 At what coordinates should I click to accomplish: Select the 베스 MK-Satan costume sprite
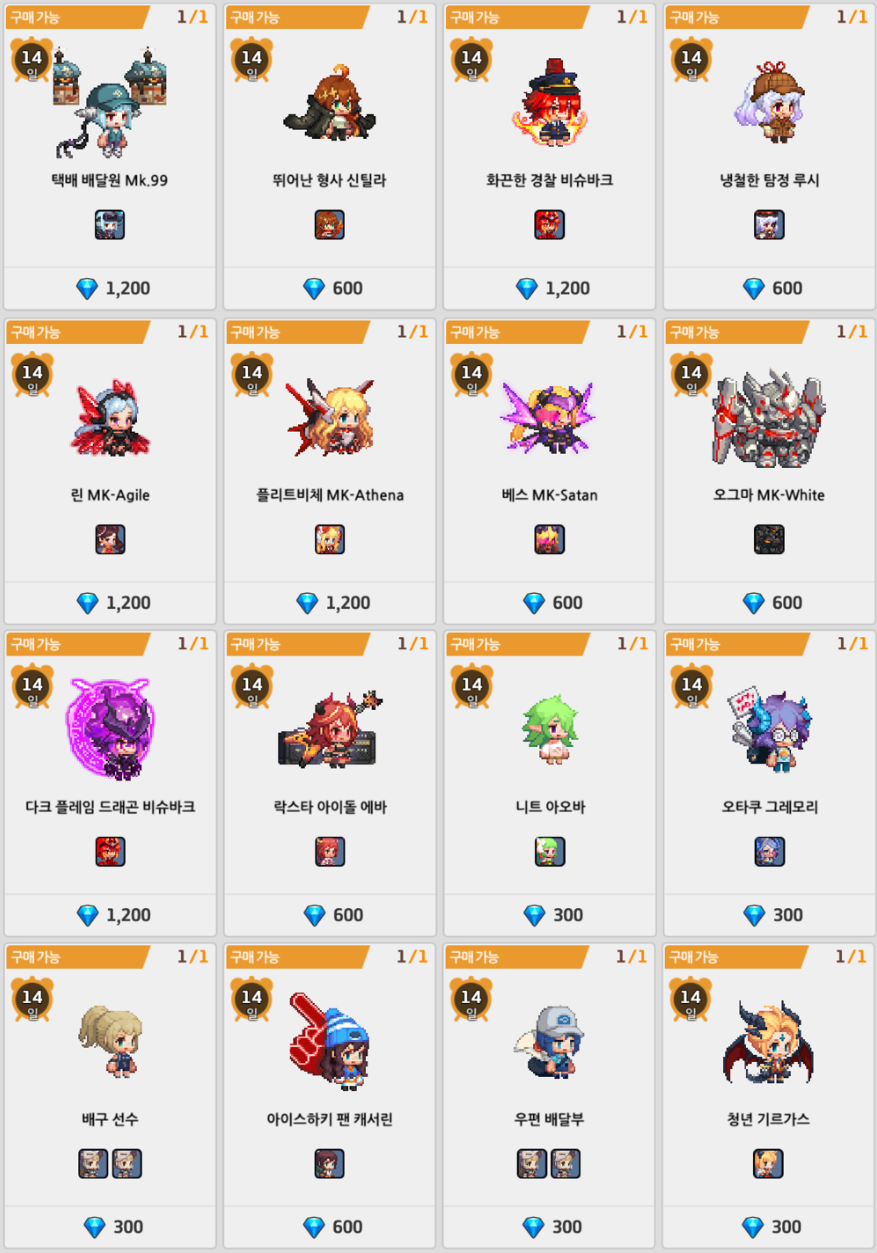548,417
